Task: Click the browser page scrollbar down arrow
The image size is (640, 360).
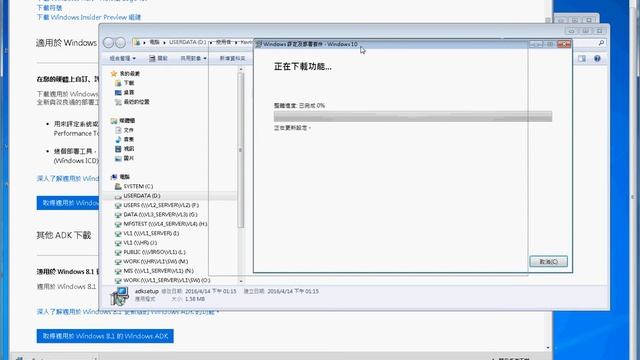Action: pyautogui.click(x=548, y=348)
